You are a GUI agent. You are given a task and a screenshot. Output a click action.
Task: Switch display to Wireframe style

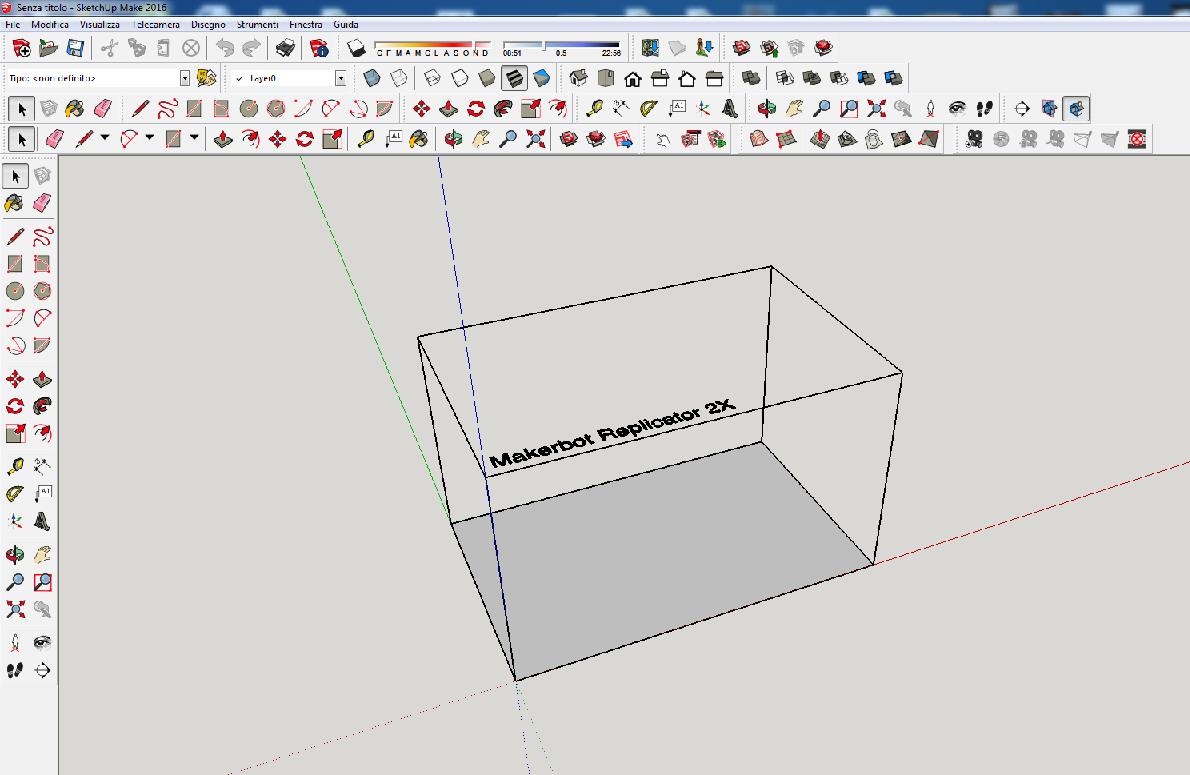point(432,75)
